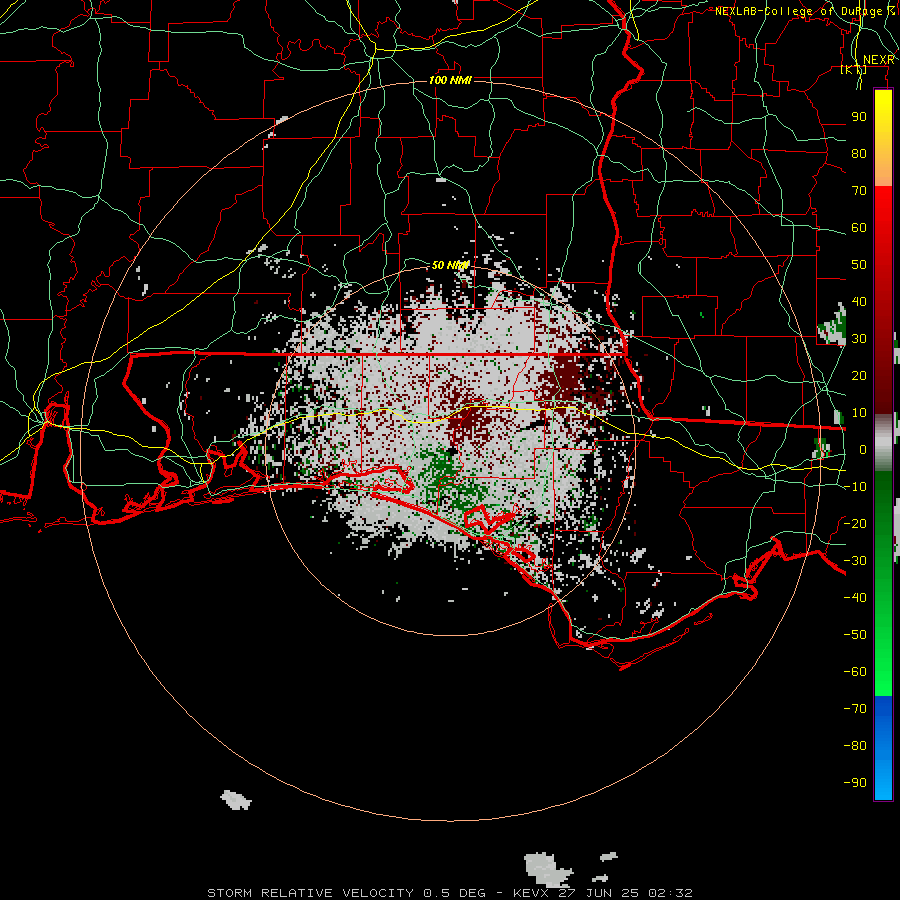Click the 90 value on the color scale
This screenshot has width=900, height=900.
[x=859, y=117]
